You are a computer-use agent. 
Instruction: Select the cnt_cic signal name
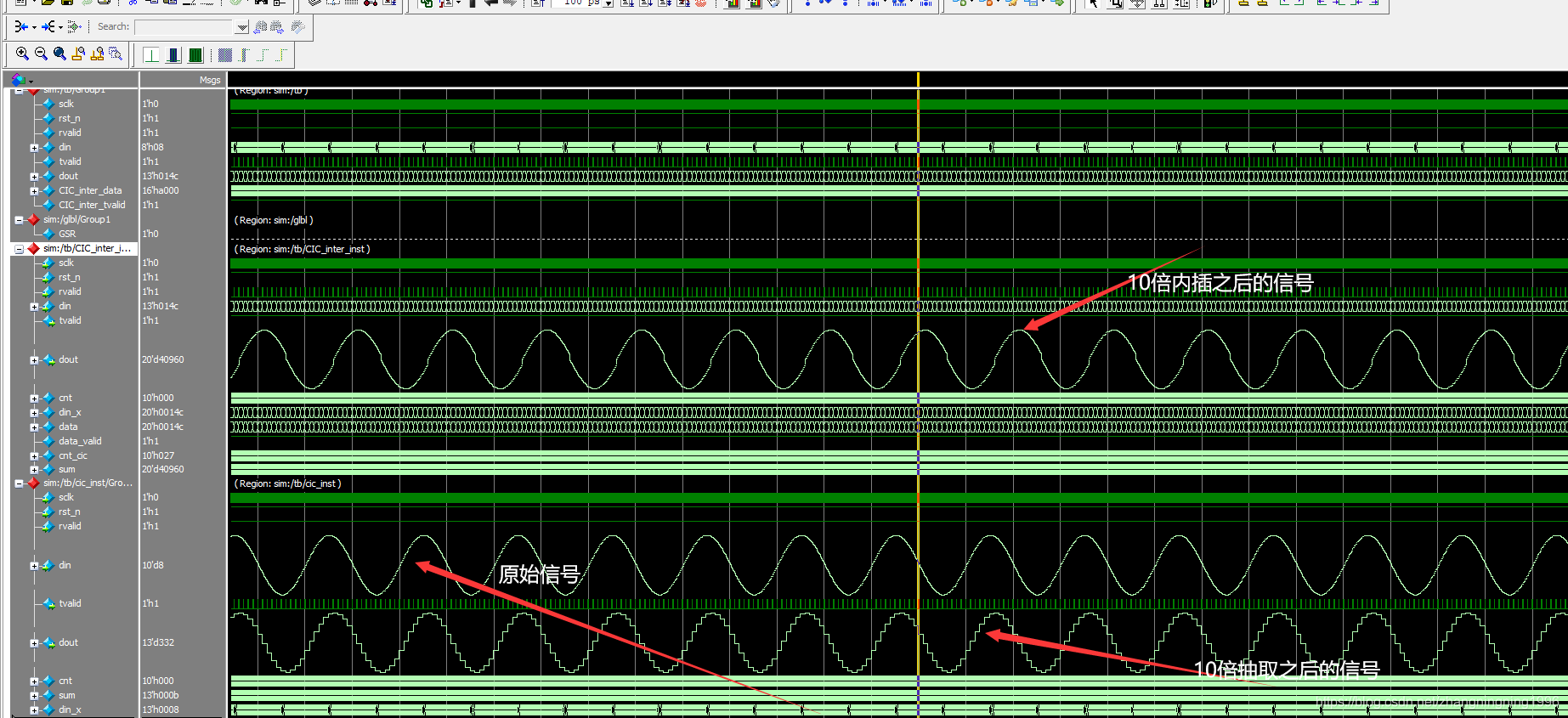click(x=73, y=455)
